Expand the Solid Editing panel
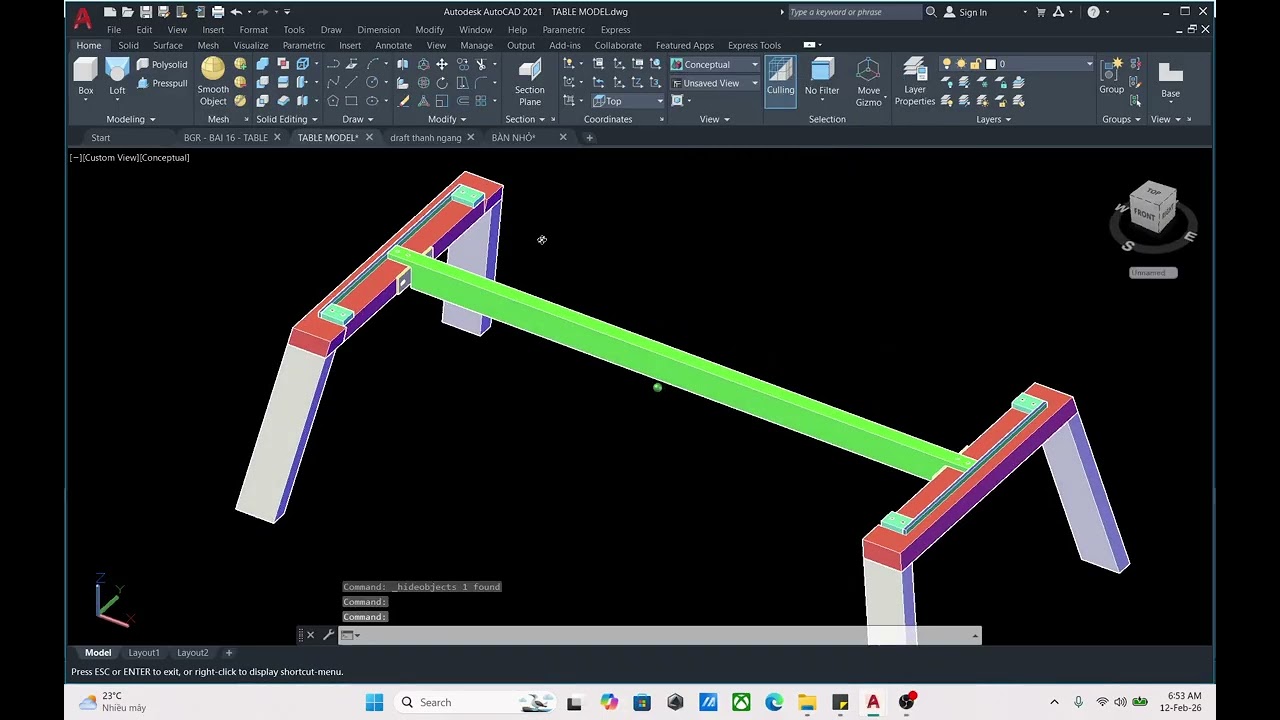This screenshot has width=1280, height=720. coord(286,119)
